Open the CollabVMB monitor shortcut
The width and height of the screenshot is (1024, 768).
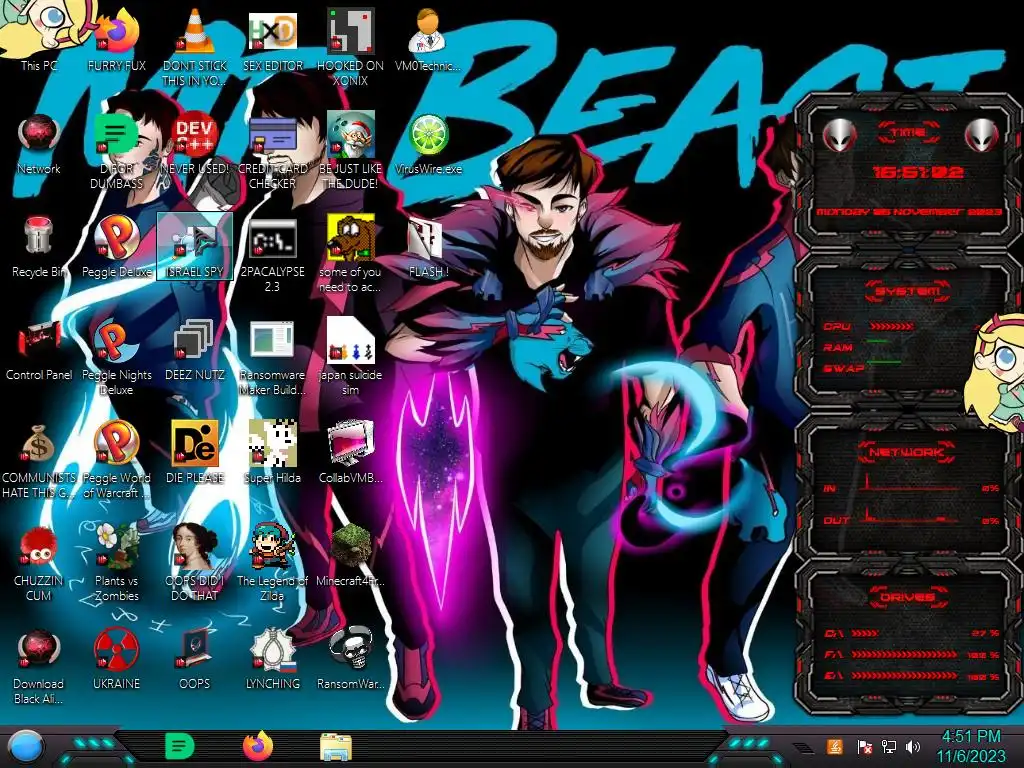click(350, 452)
